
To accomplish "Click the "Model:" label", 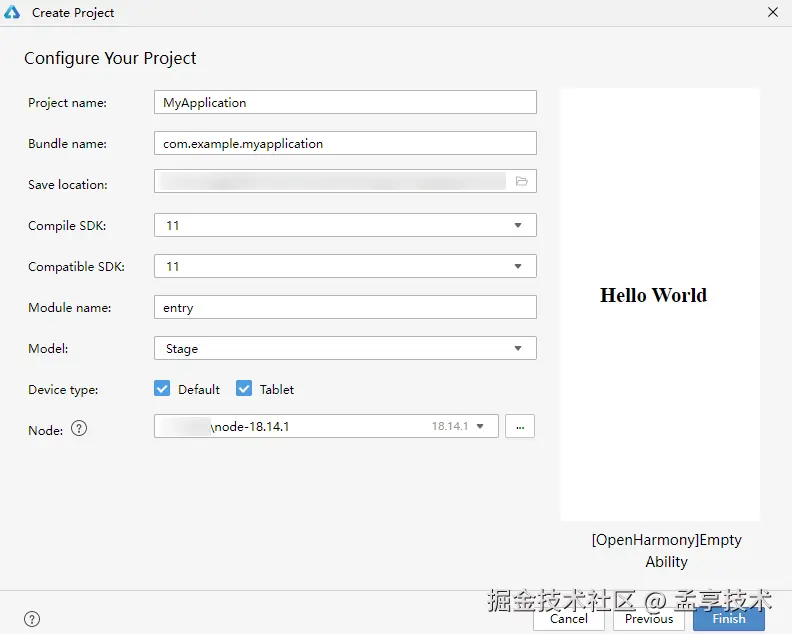I will [x=48, y=348].
